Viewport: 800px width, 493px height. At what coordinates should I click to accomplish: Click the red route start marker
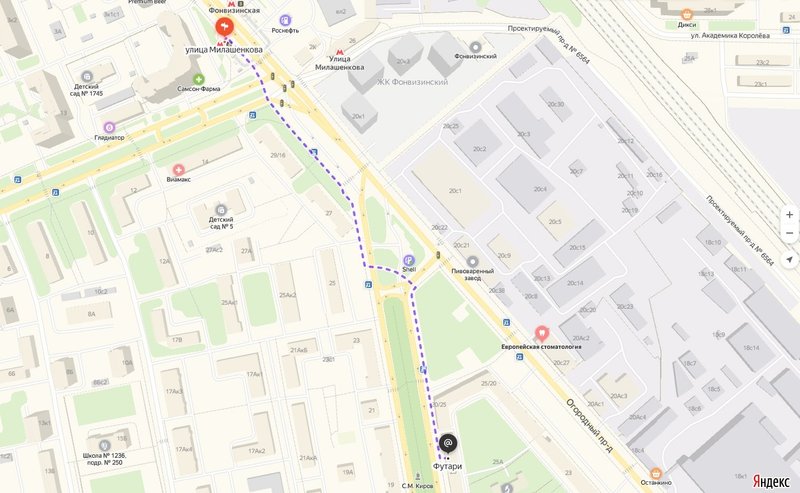[224, 27]
